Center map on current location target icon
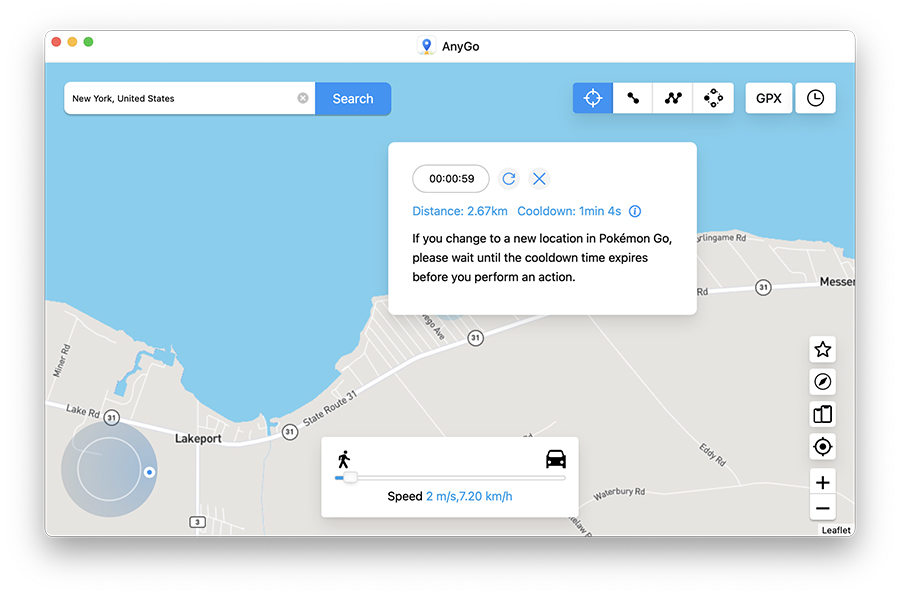900x596 pixels. [822, 447]
